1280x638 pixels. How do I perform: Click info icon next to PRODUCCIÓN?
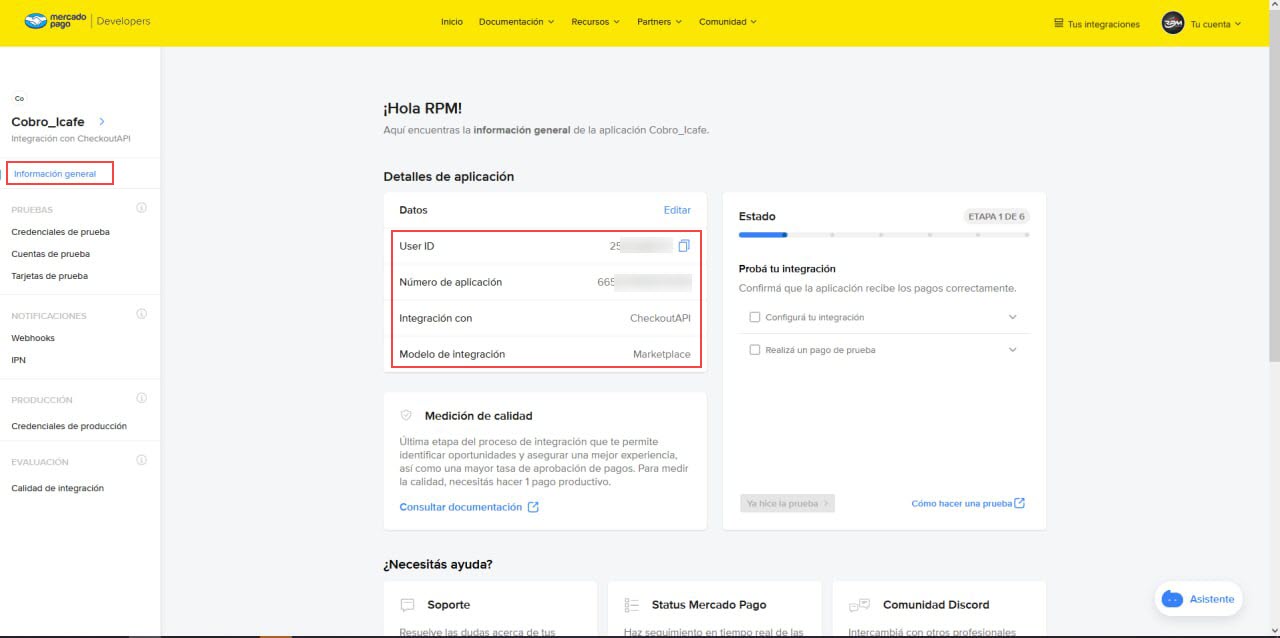(141, 398)
